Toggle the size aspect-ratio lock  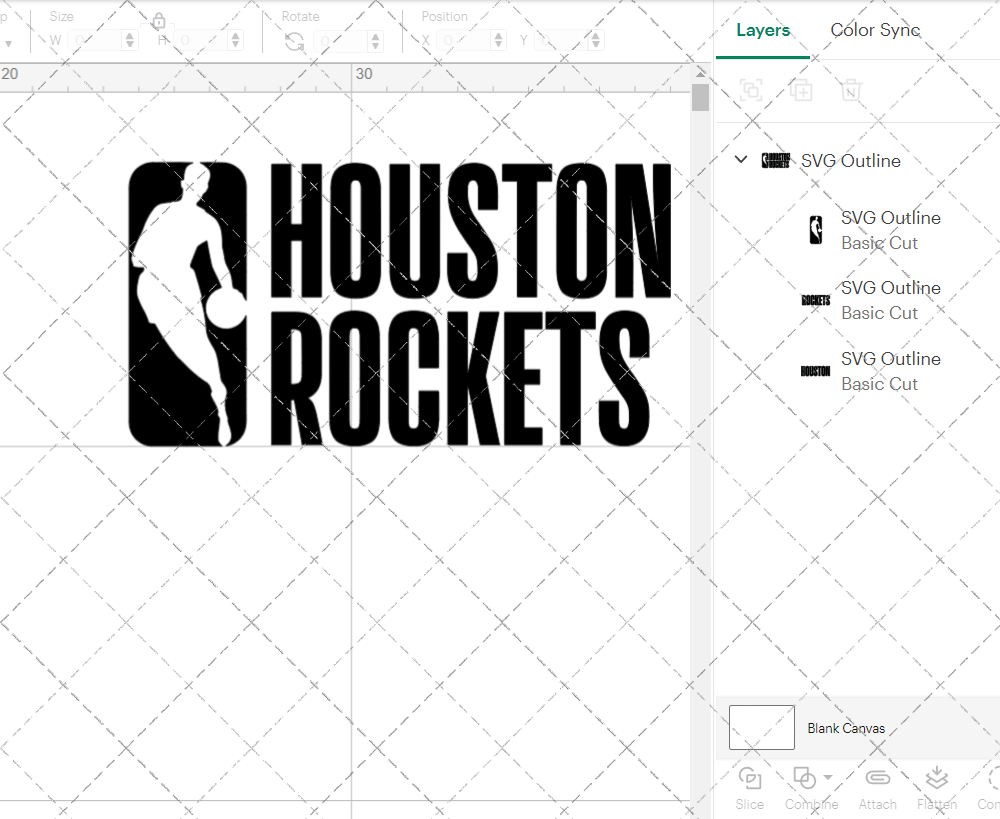pyautogui.click(x=158, y=20)
